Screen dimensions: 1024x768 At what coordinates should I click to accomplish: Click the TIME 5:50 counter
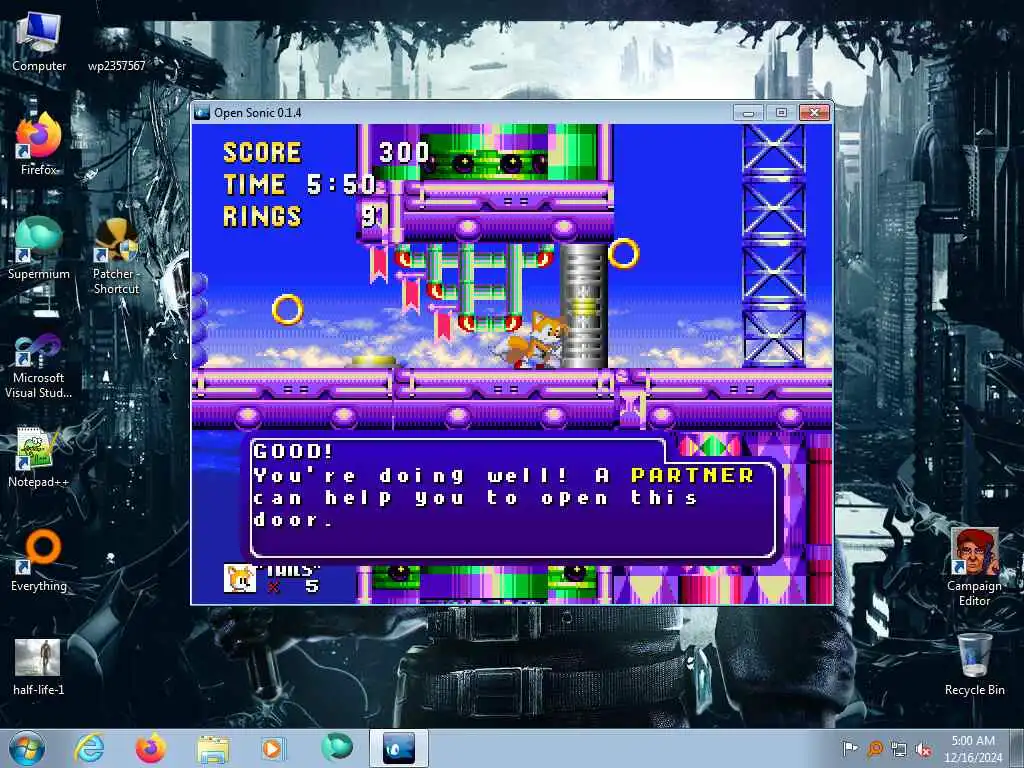pyautogui.click(x=300, y=185)
